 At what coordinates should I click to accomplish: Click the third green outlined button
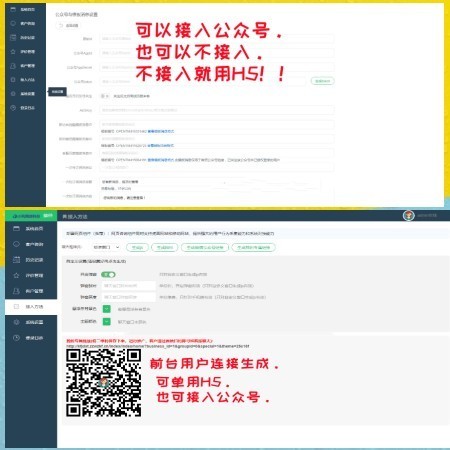tap(205, 247)
